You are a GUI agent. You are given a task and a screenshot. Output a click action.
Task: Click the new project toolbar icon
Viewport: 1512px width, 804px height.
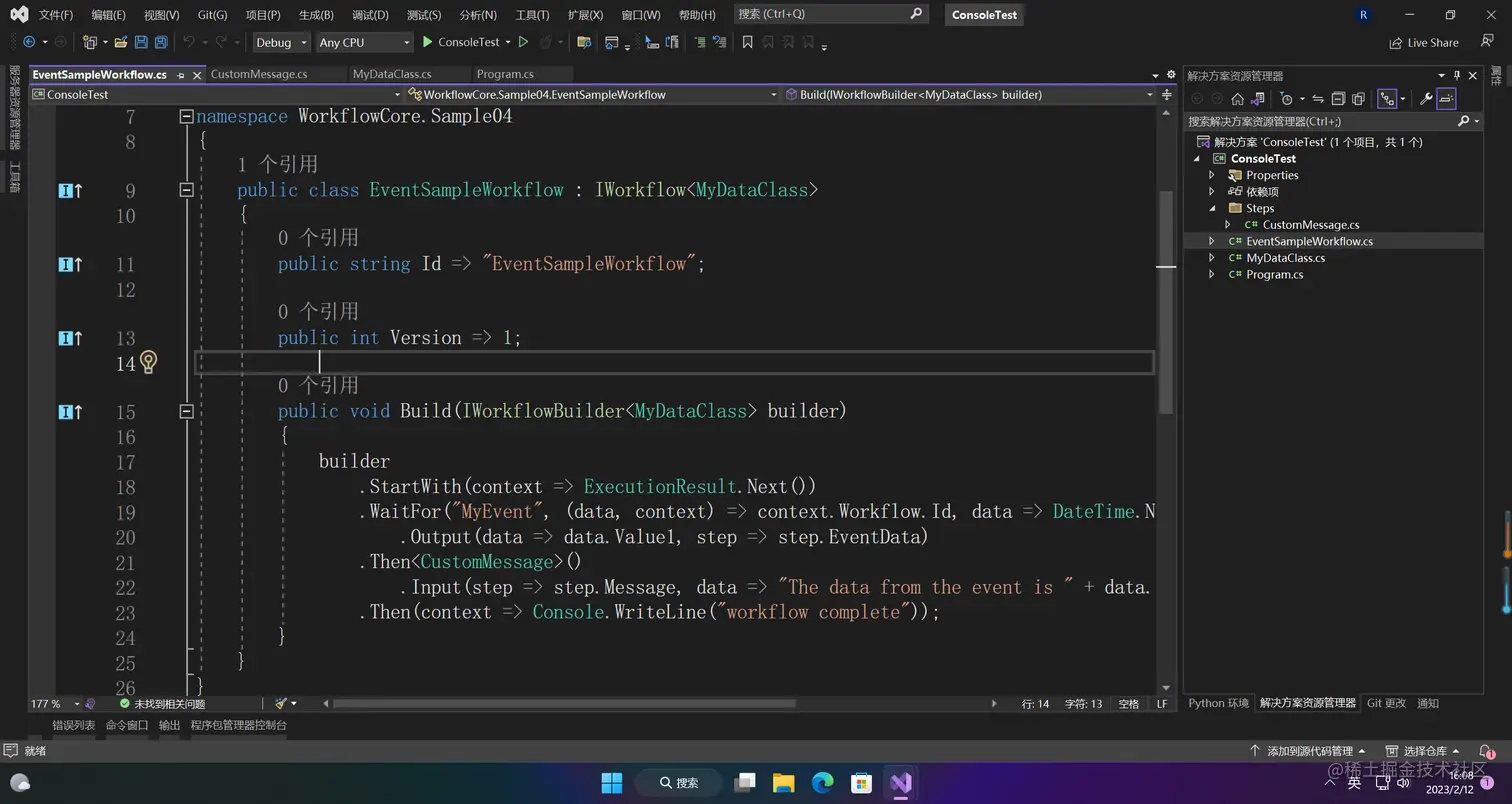89,42
